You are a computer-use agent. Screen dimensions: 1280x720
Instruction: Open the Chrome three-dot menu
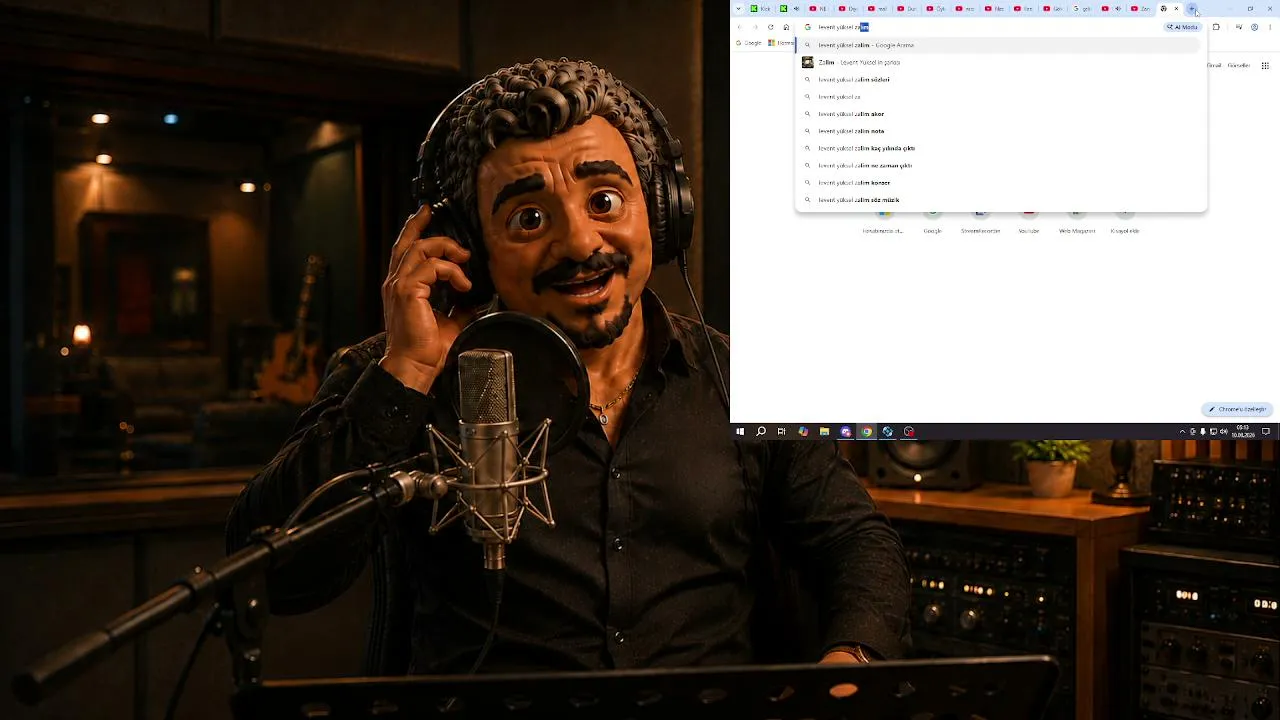[x=1270, y=27]
